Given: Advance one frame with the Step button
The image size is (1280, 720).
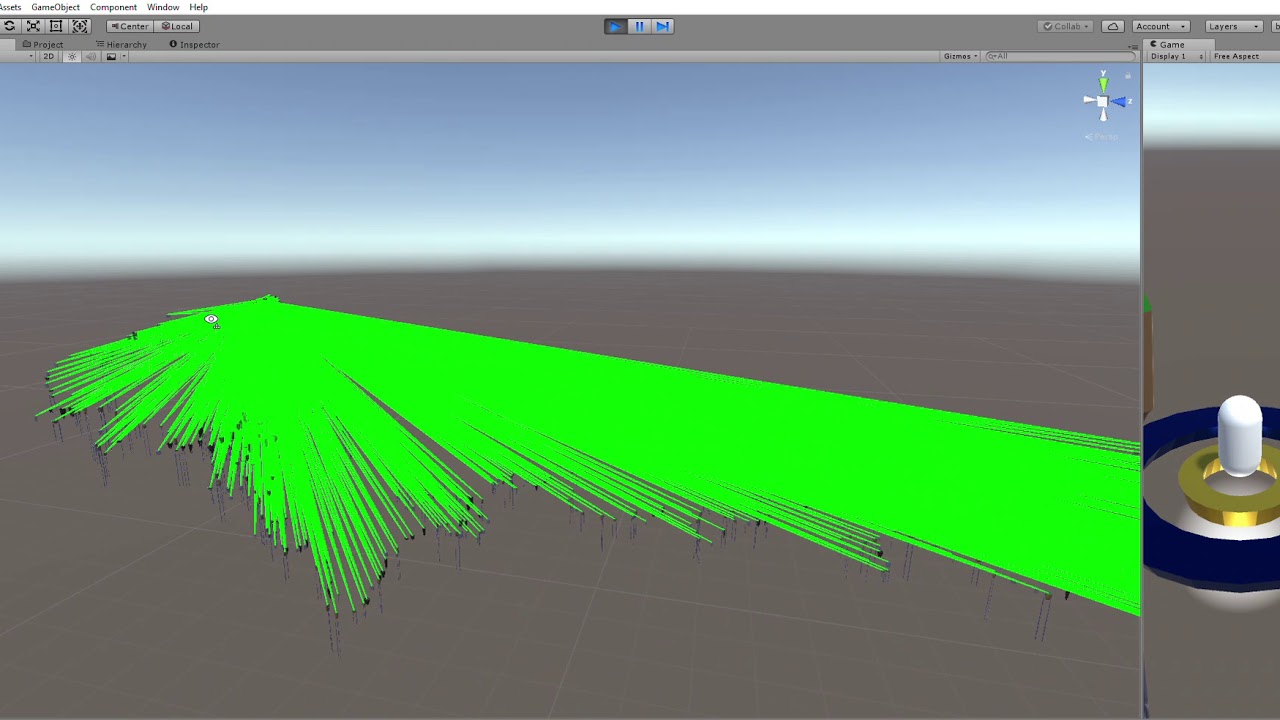Looking at the screenshot, I should pyautogui.click(x=662, y=26).
